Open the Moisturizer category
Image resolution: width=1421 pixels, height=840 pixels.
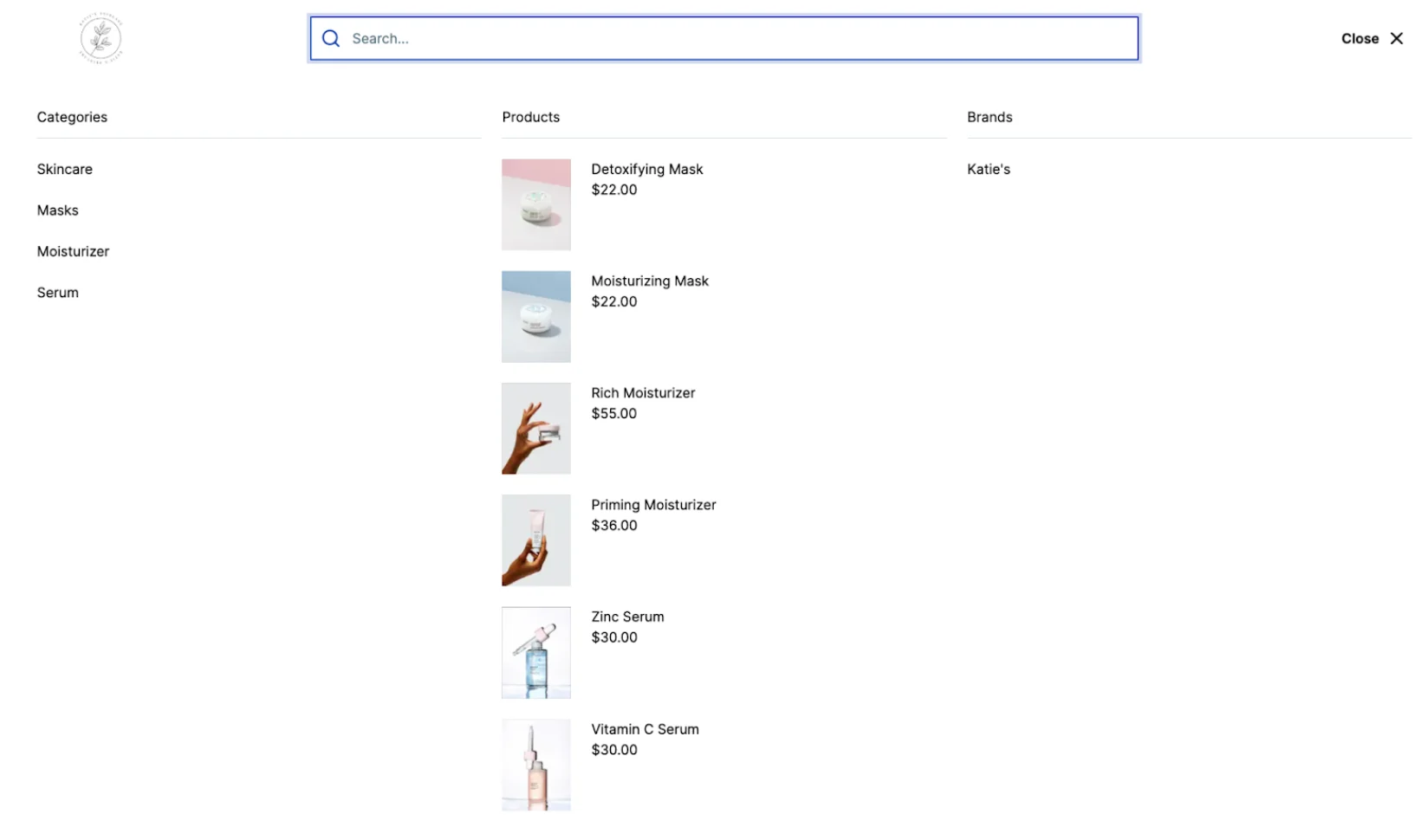tap(74, 251)
